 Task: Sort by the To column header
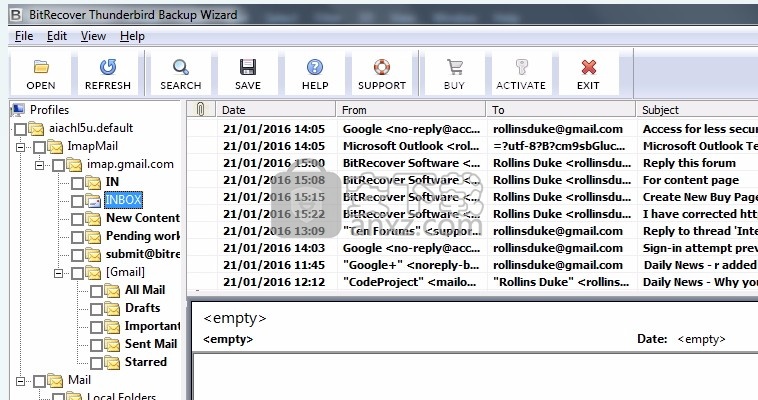[x=561, y=109]
